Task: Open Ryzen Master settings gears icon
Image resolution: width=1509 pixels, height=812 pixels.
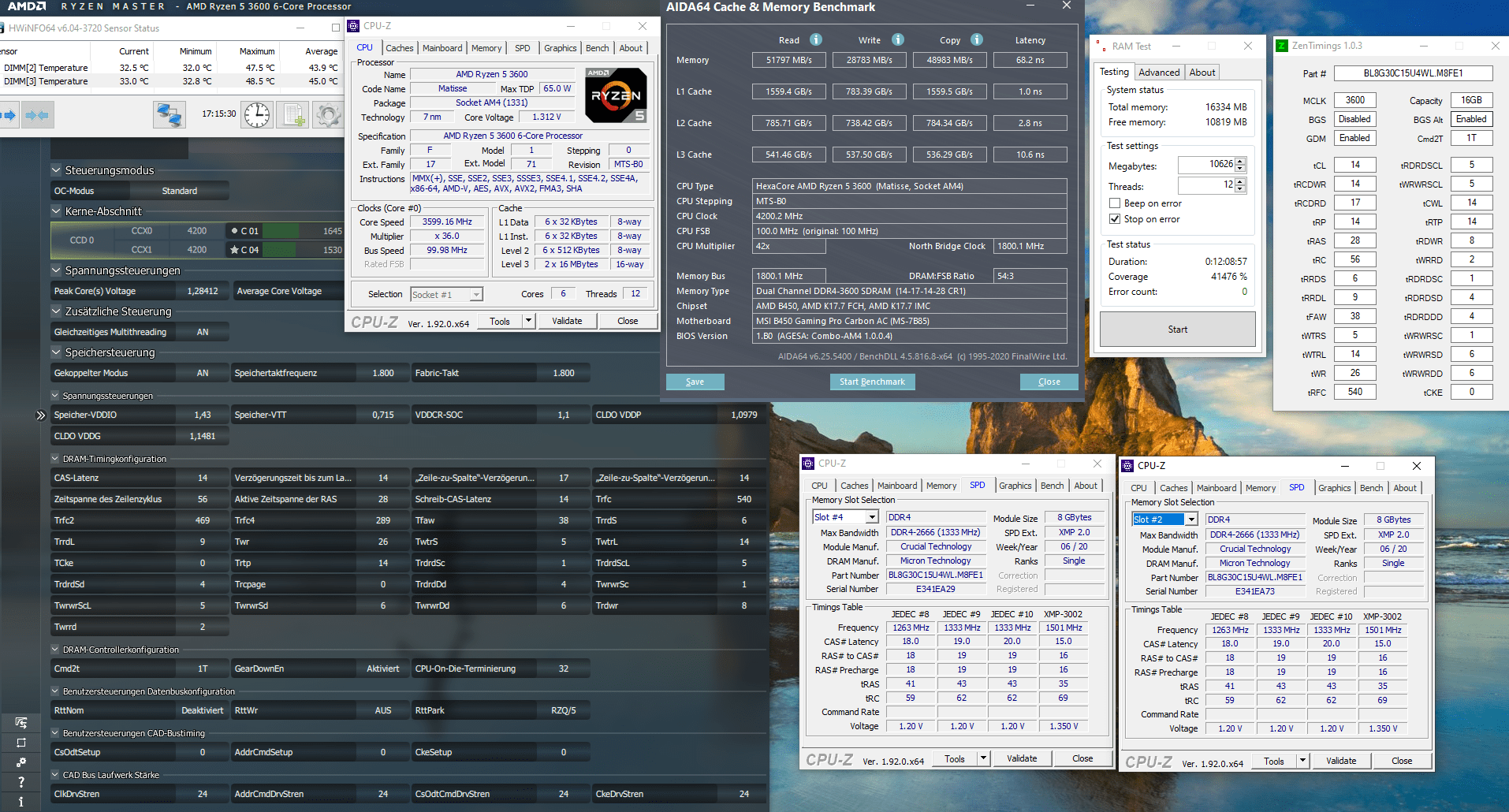Action: point(21,762)
